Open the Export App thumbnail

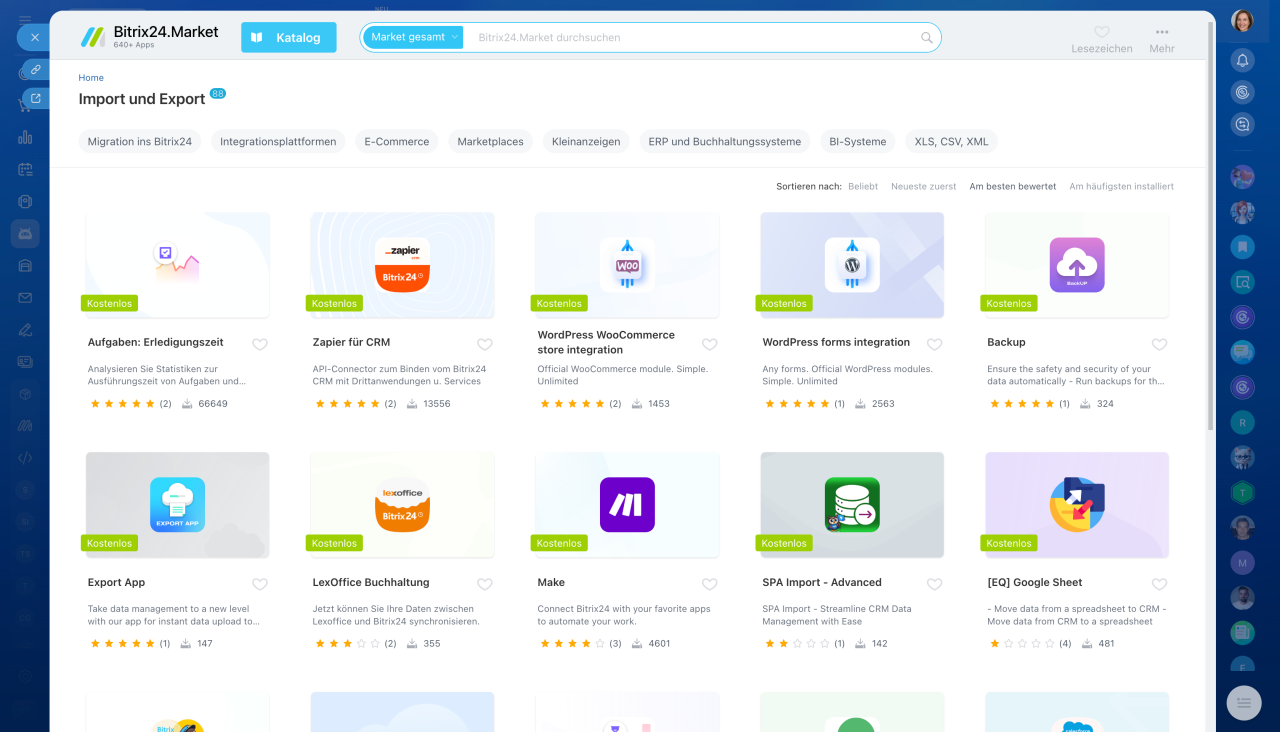click(x=177, y=505)
